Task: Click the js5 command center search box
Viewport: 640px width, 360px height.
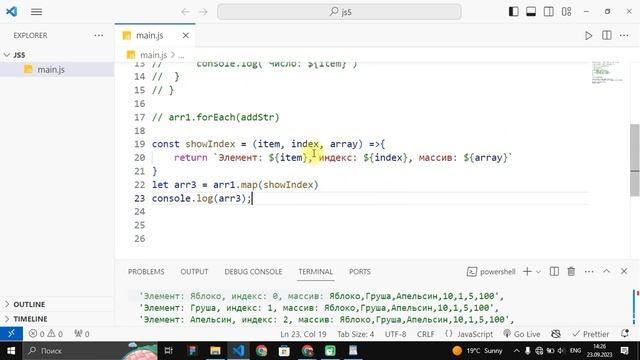Action: (339, 12)
